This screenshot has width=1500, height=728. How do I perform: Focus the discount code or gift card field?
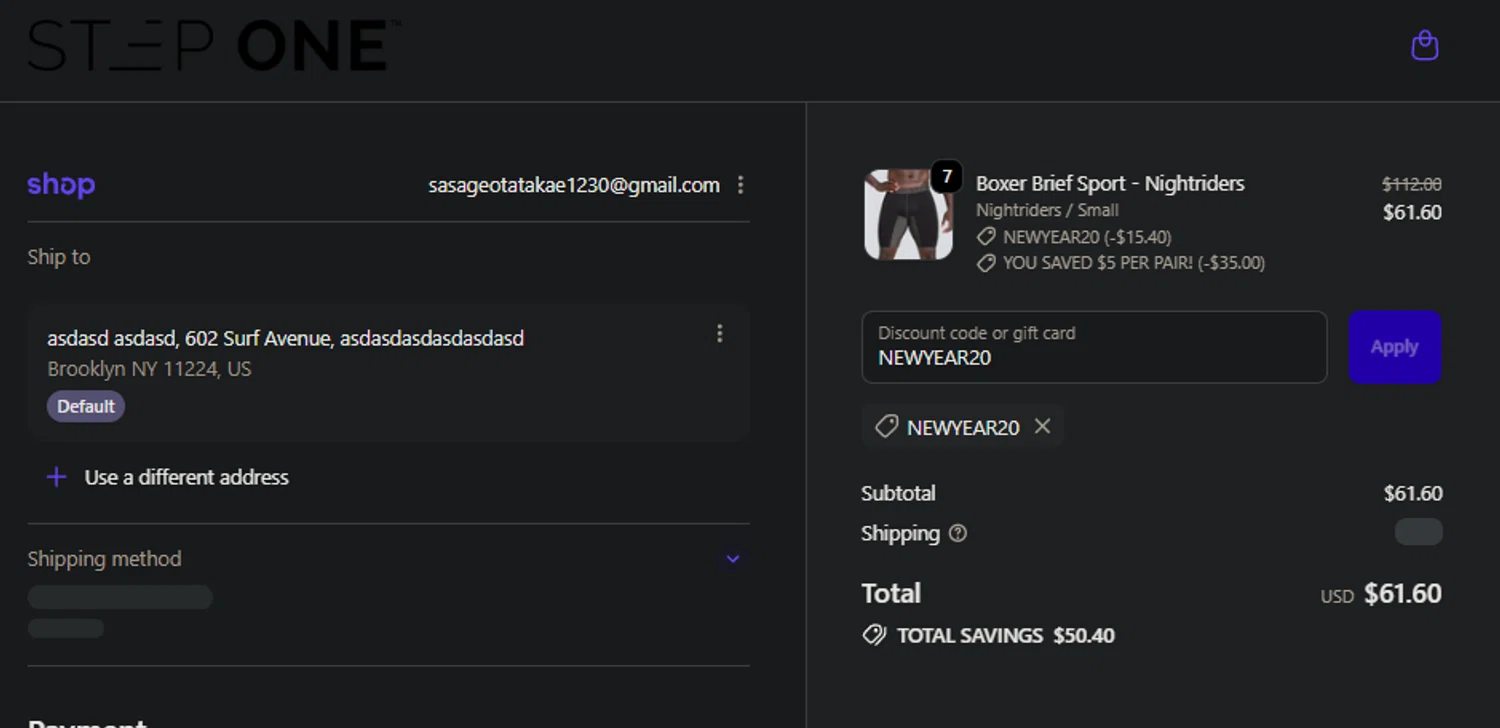click(x=1094, y=347)
